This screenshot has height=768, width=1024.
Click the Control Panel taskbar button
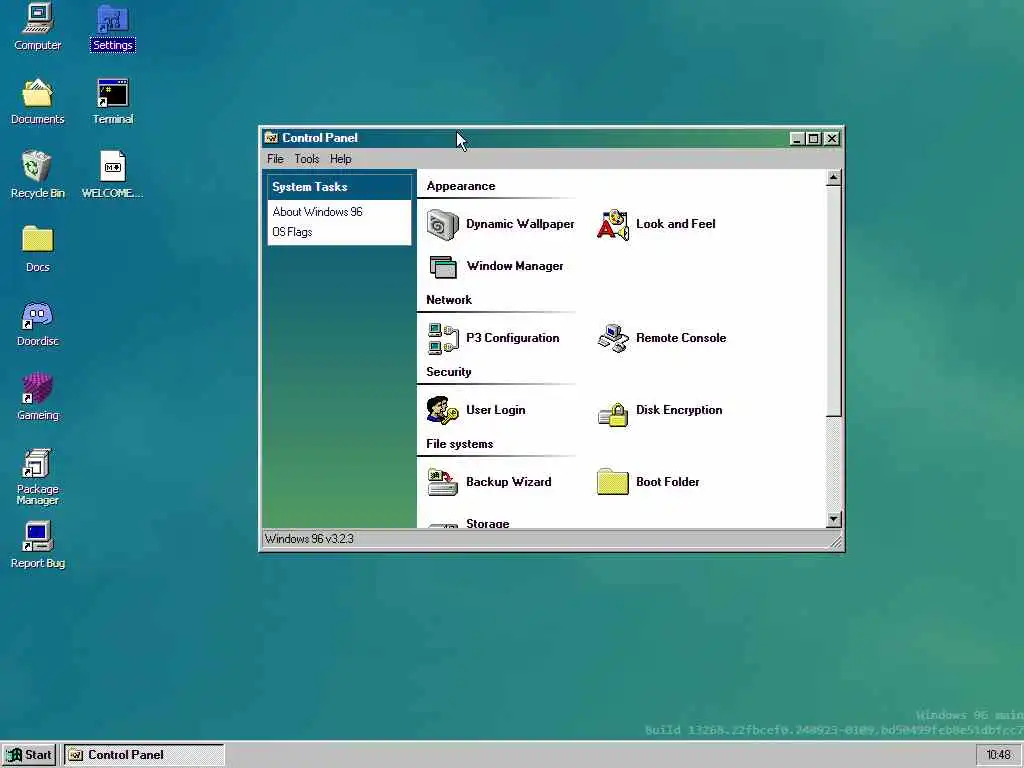coord(144,755)
